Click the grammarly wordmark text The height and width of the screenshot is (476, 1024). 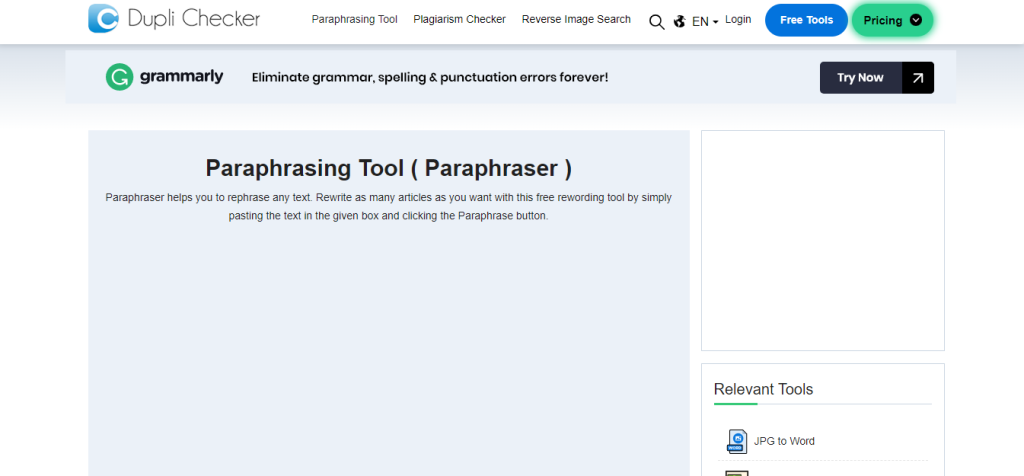coord(182,77)
